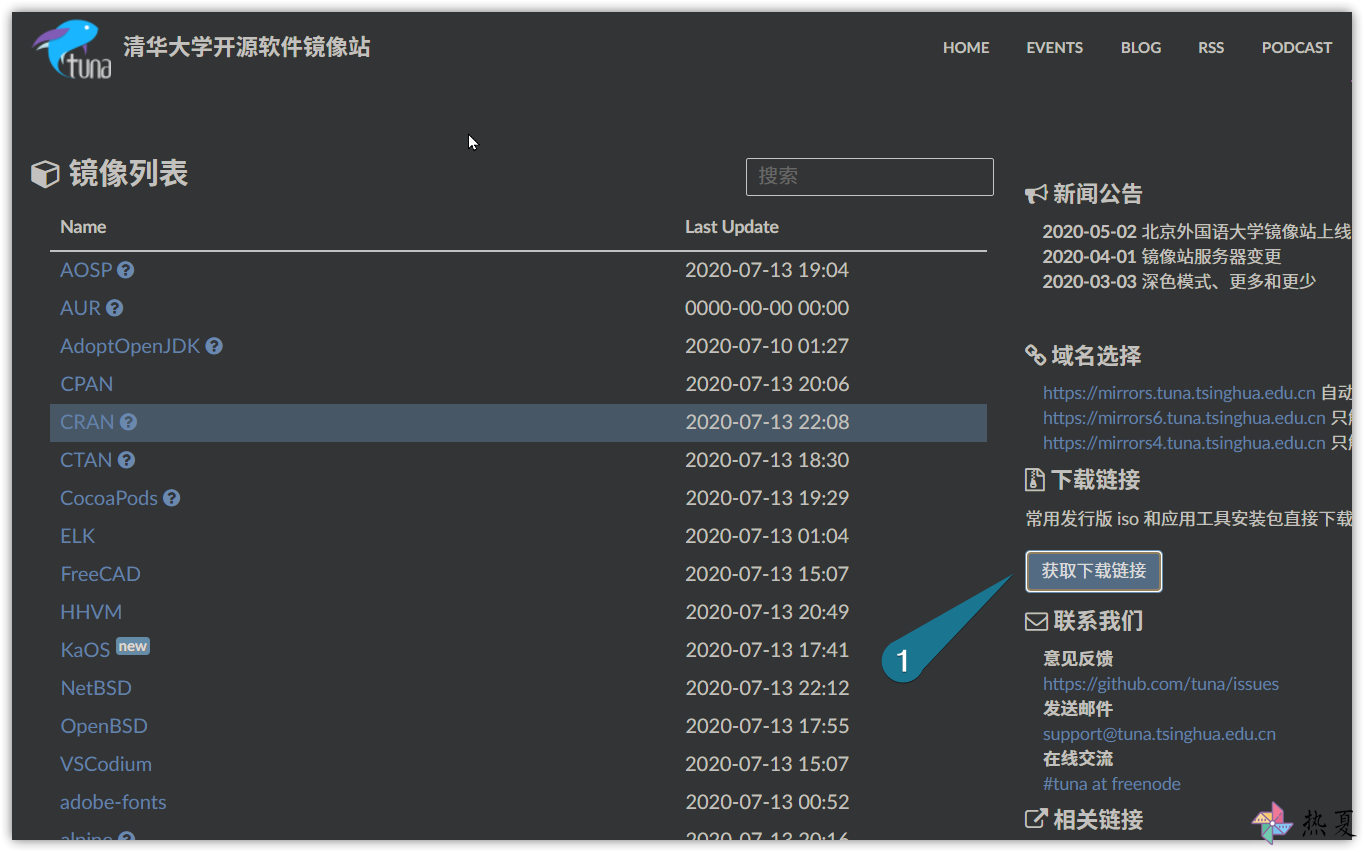This screenshot has height=852, width=1364.
Task: Click AdoptOpenJDK's timestamp 2020-07-10 01:27
Action: pos(767,346)
